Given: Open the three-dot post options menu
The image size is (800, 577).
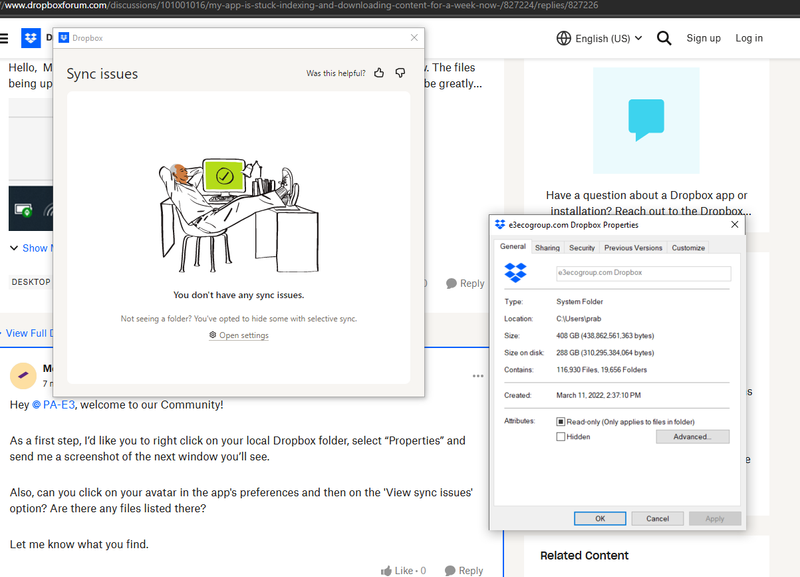Looking at the screenshot, I should (x=478, y=376).
